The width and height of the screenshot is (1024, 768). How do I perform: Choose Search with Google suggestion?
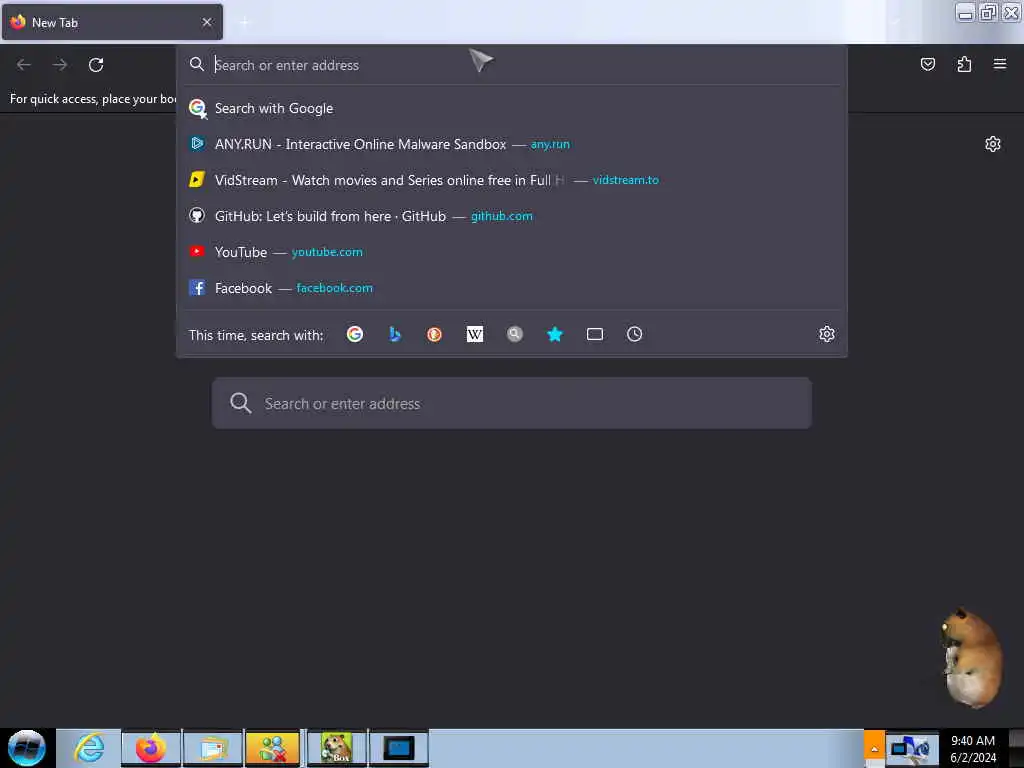click(x=511, y=108)
